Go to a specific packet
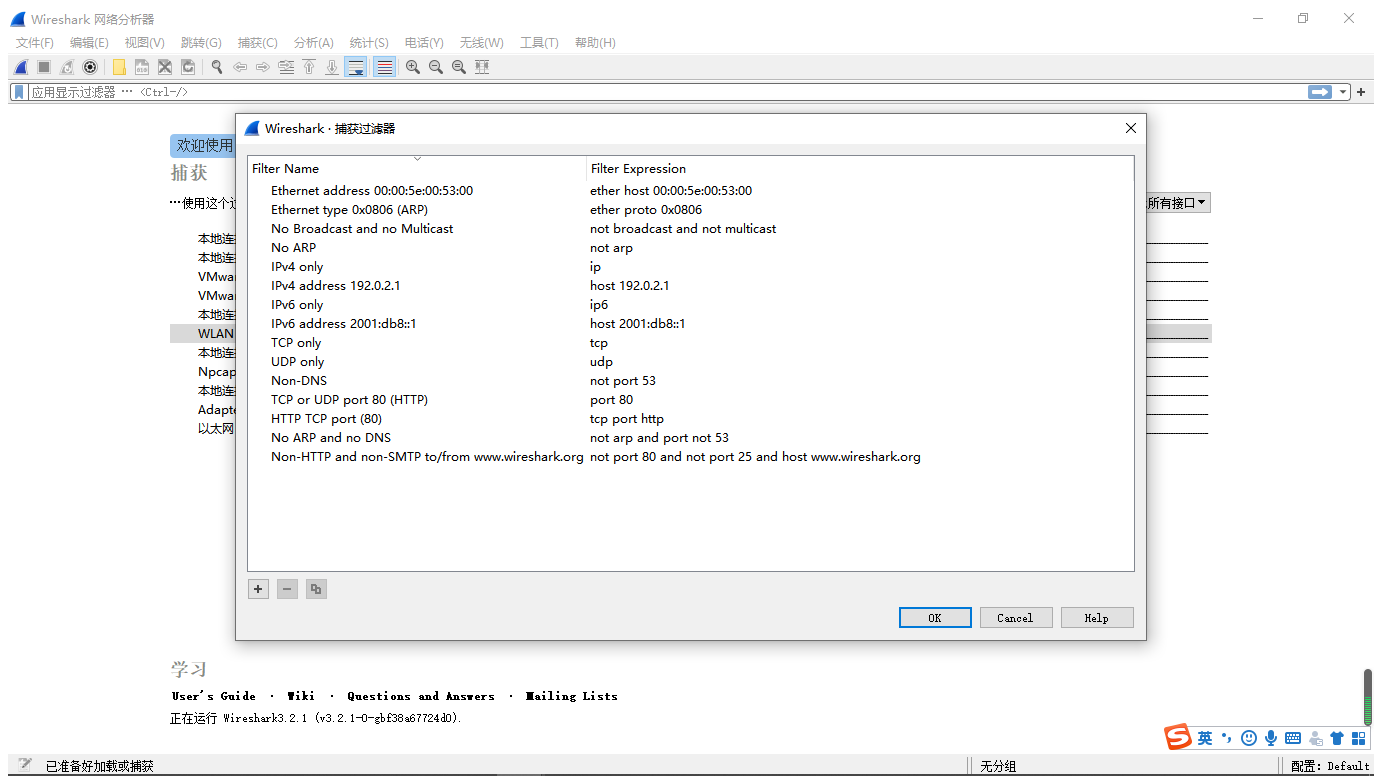The width and height of the screenshot is (1382, 784). tap(286, 67)
